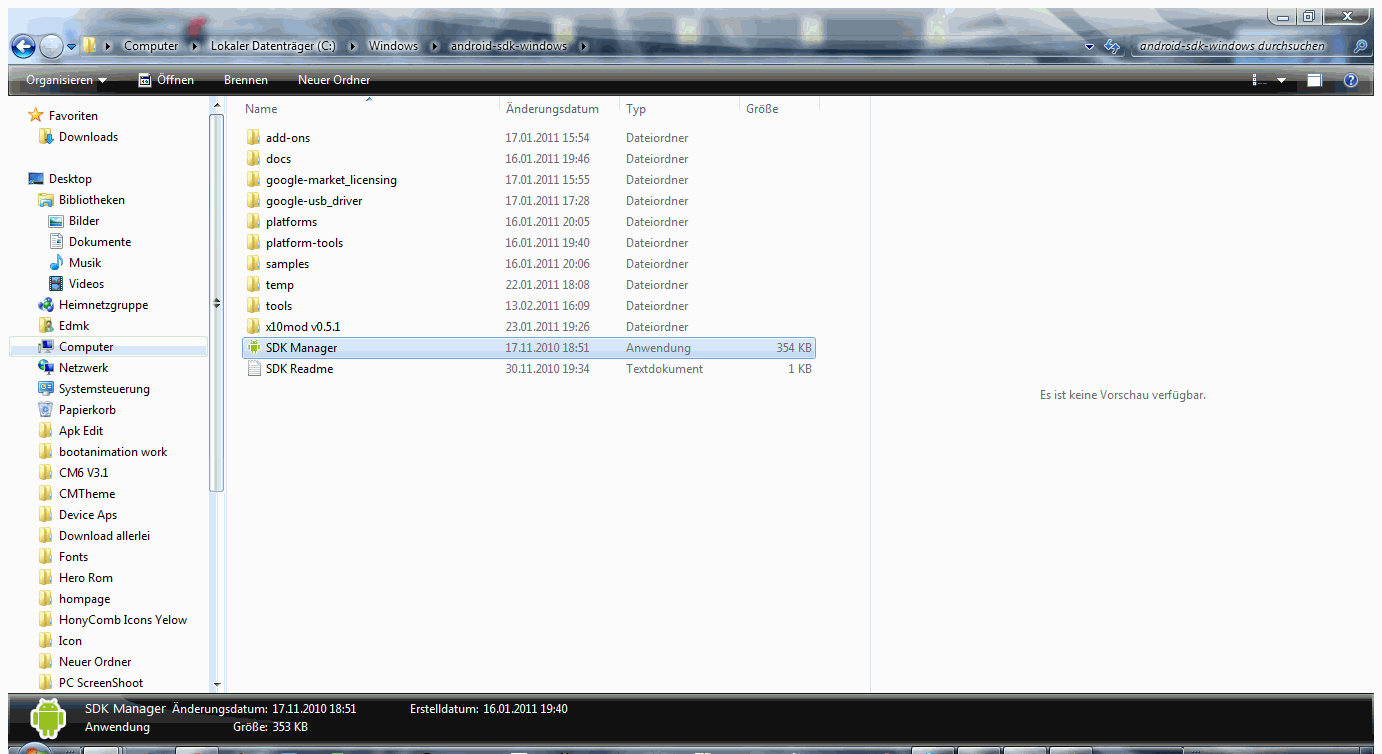The height and width of the screenshot is (754, 1382).
Task: Click the SDK Manager Android icon in list
Action: coord(253,348)
